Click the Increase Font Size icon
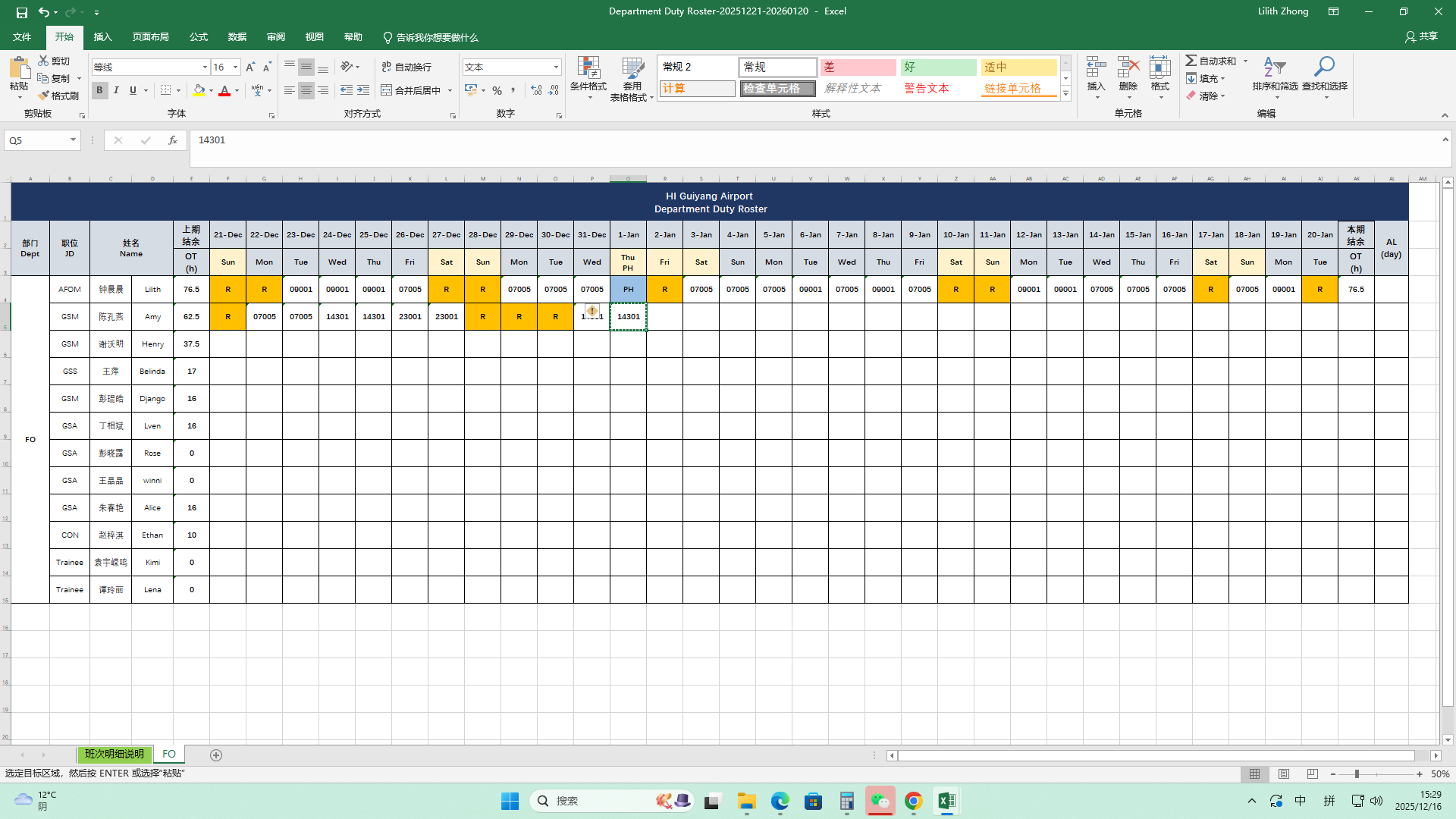Screen dimensions: 1456x819 [x=250, y=67]
